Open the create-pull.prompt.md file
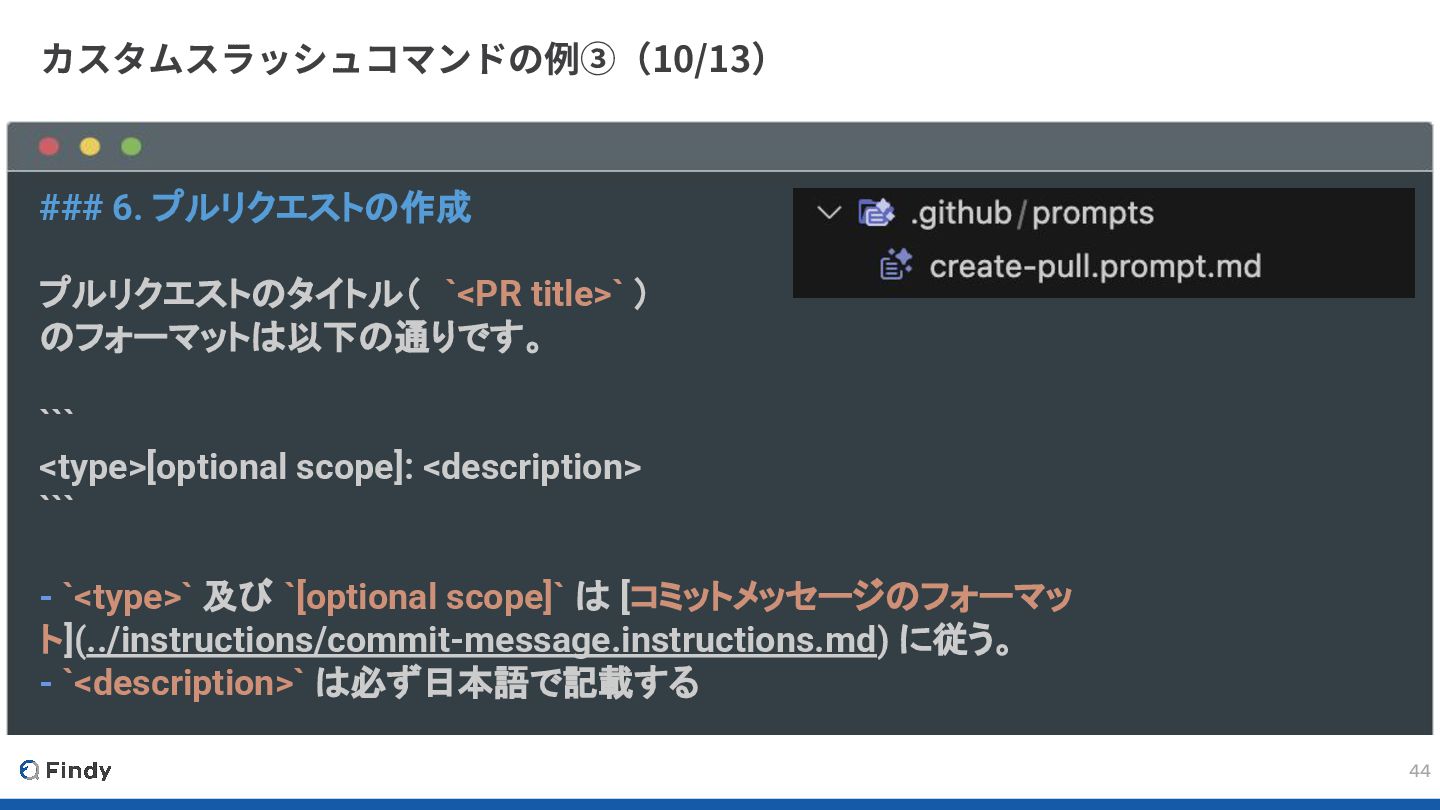This screenshot has width=1440, height=810. [1095, 266]
